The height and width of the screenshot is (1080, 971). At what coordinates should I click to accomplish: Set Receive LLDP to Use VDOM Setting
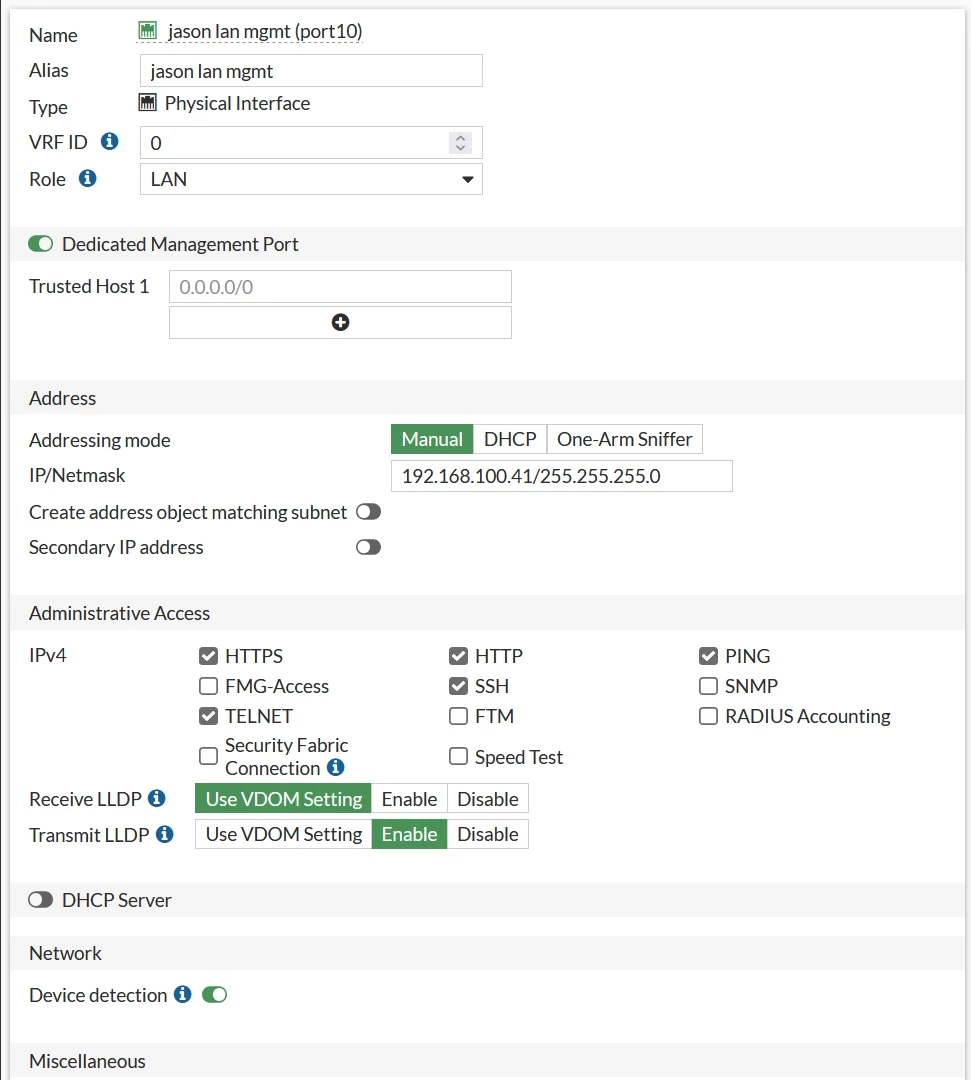283,799
